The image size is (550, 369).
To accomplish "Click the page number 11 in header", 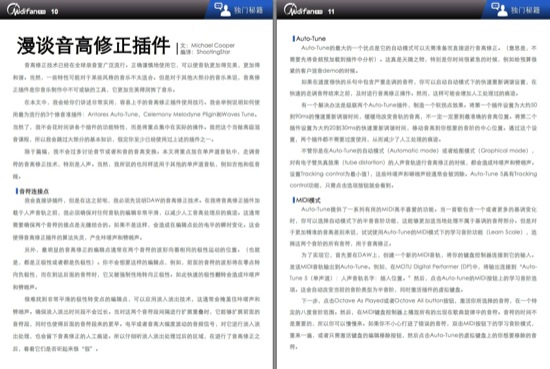I will 331,12.
